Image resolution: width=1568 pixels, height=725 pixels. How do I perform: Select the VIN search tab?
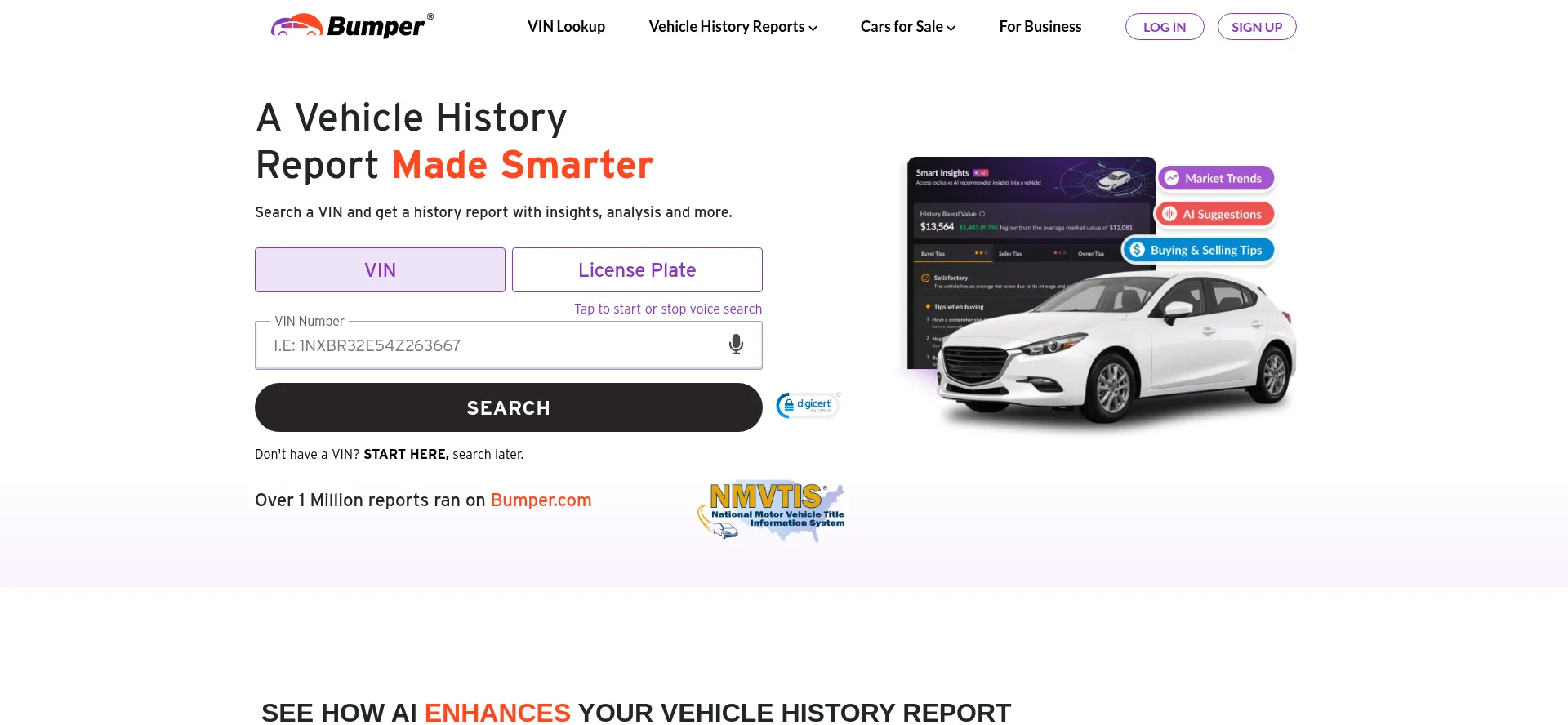[x=380, y=270]
